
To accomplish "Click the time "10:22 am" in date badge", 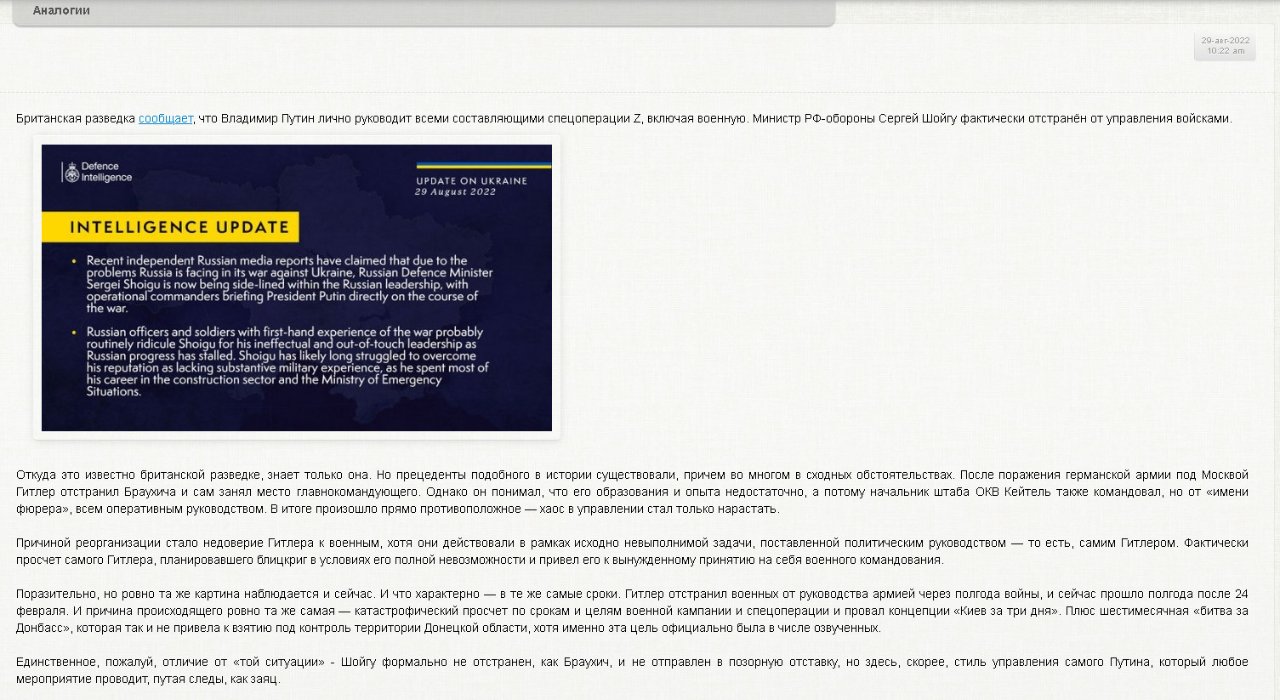I will 1225,50.
